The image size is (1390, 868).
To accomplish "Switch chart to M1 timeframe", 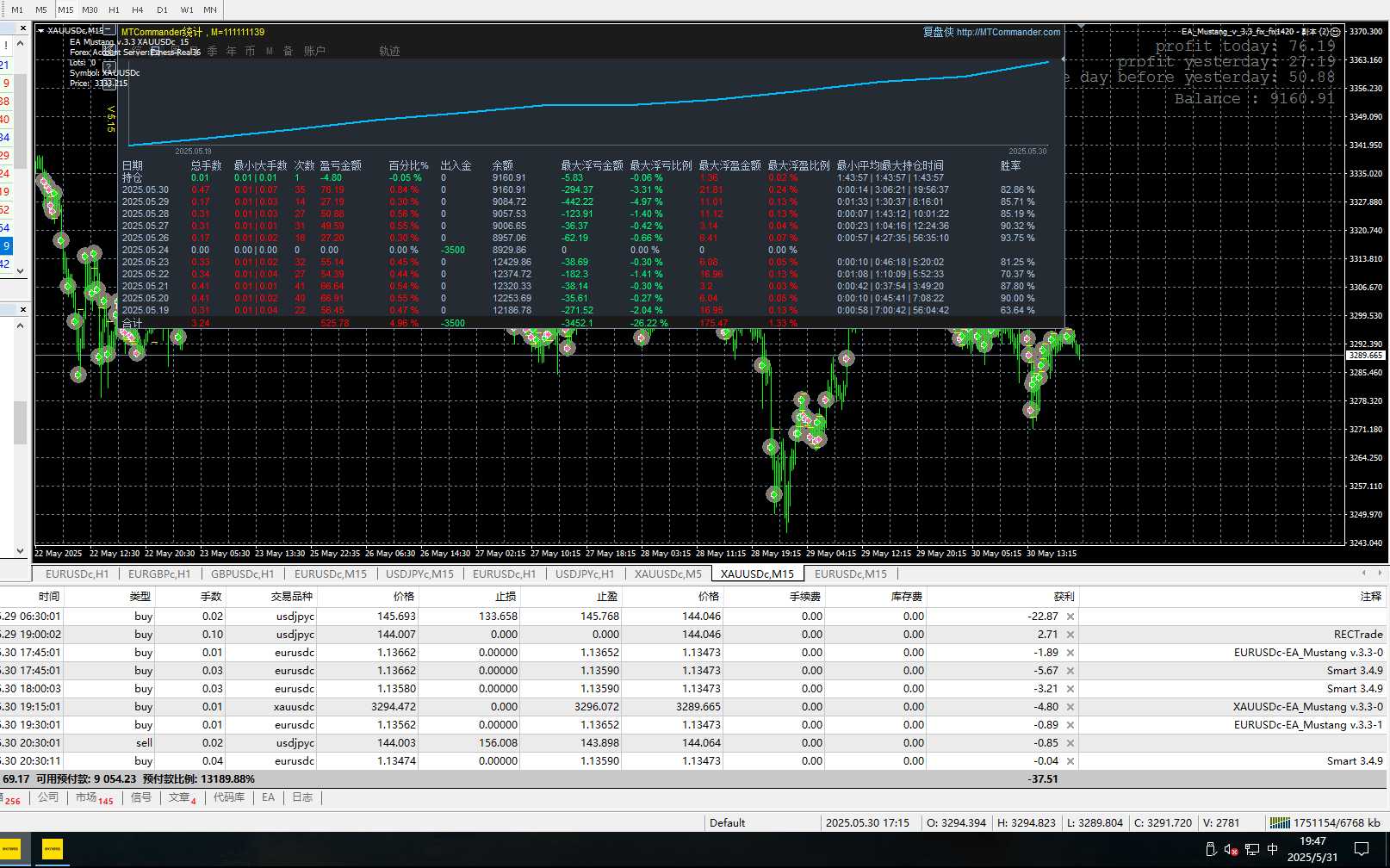I will [x=17, y=9].
